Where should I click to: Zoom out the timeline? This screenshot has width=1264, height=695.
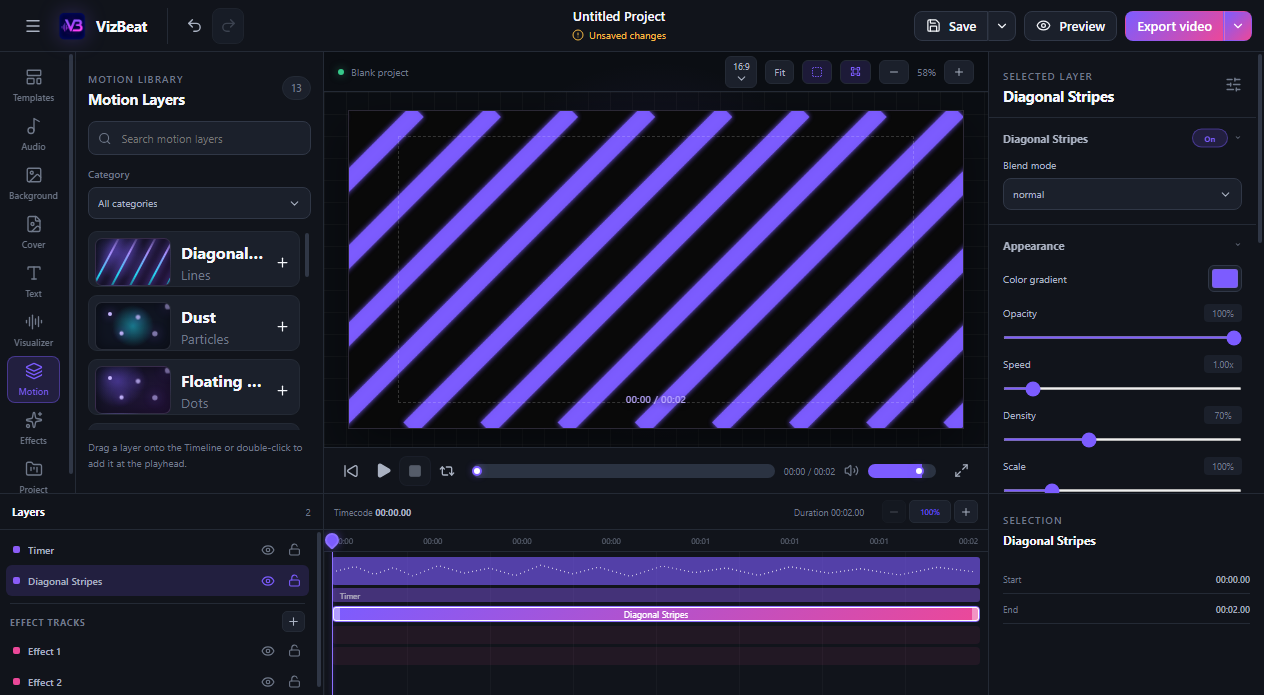click(894, 512)
